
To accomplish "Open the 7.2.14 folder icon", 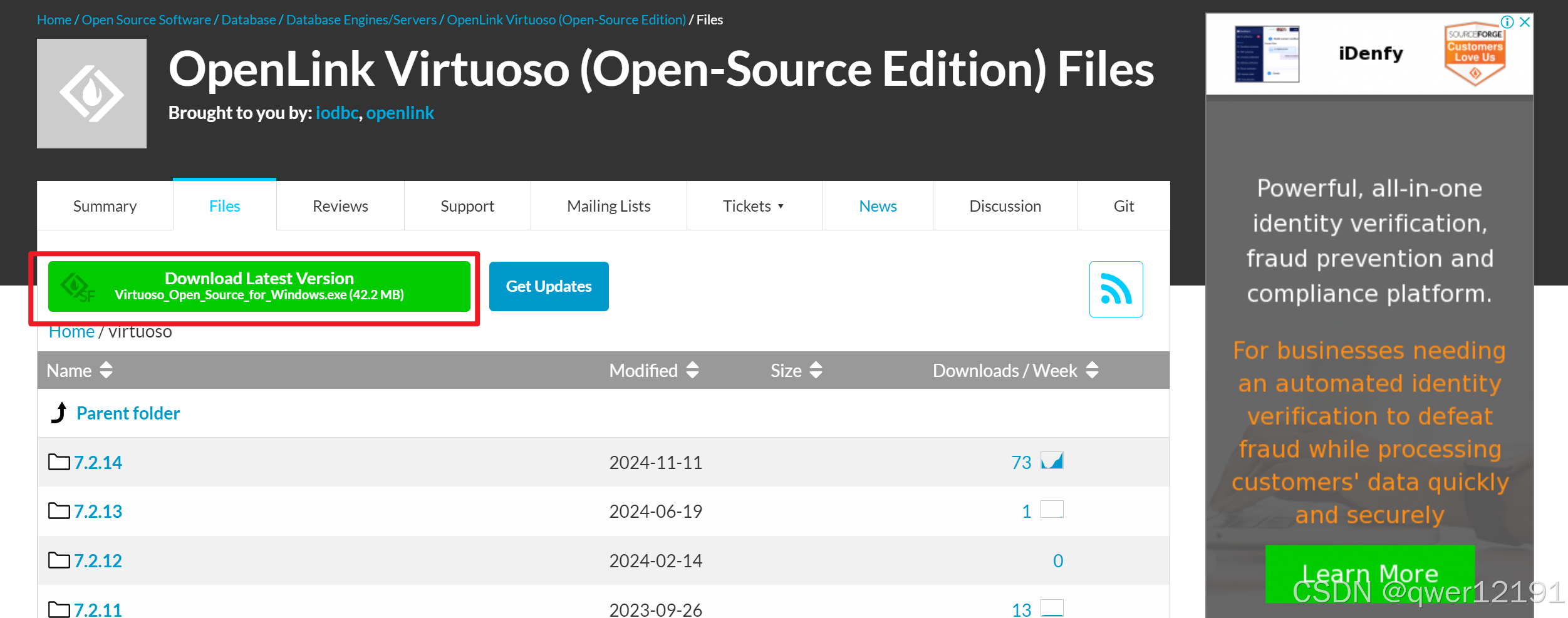I will (59, 462).
